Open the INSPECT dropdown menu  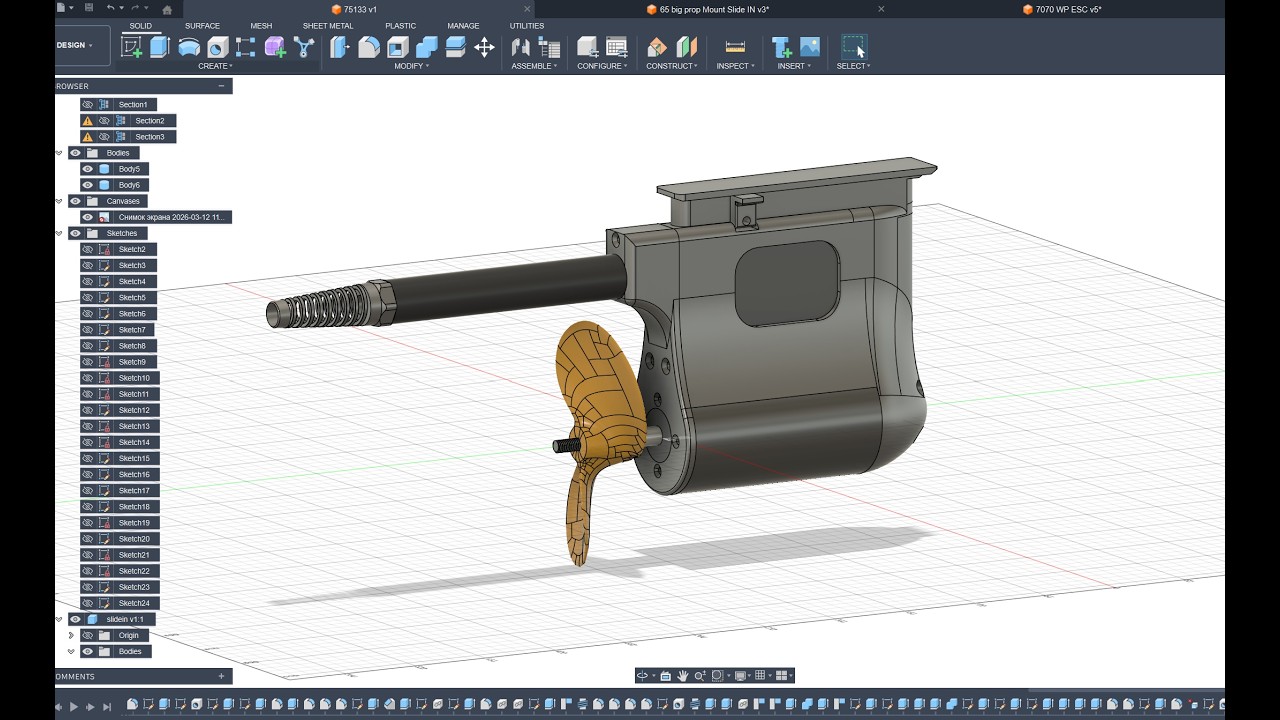[x=736, y=66]
